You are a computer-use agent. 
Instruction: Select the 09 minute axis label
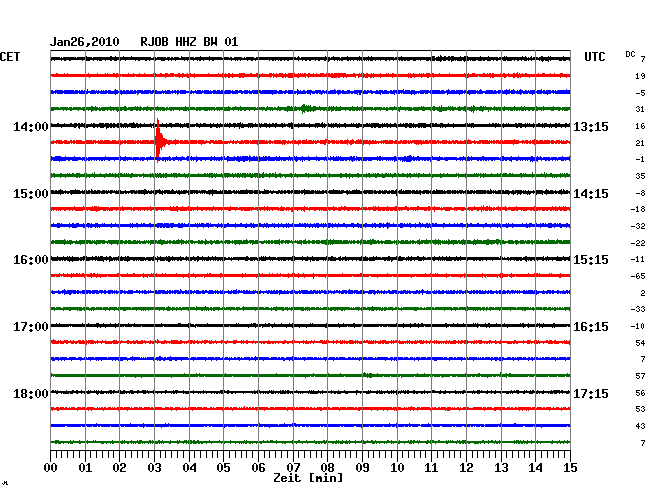pos(362,467)
